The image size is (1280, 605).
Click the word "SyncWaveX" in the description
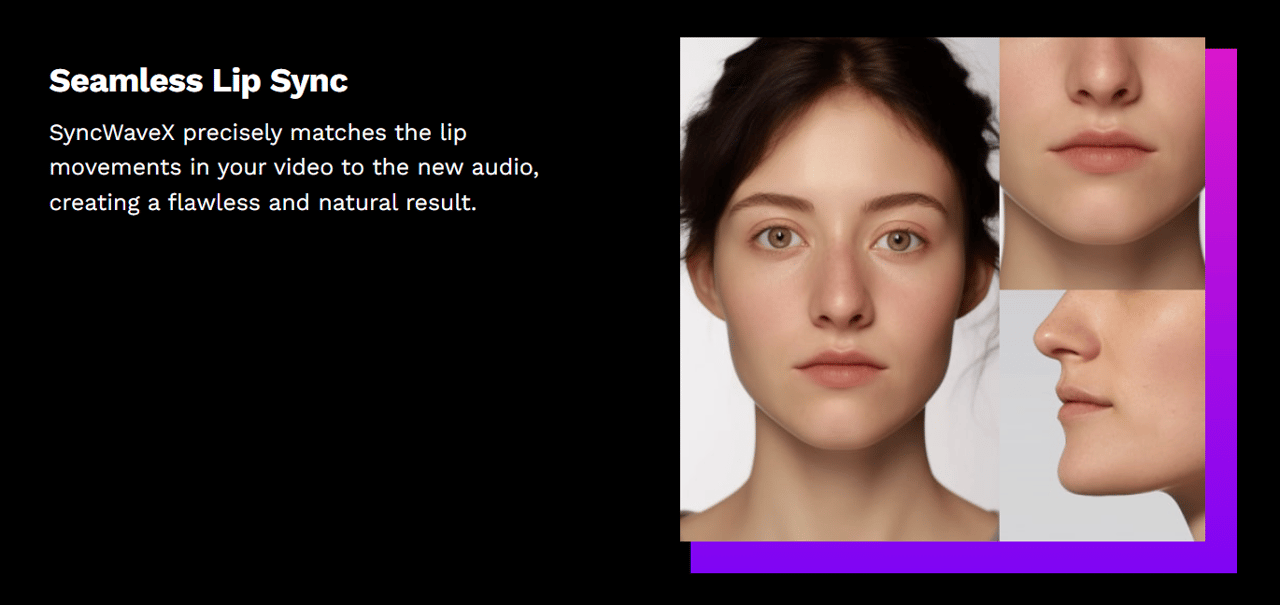[x=112, y=133]
